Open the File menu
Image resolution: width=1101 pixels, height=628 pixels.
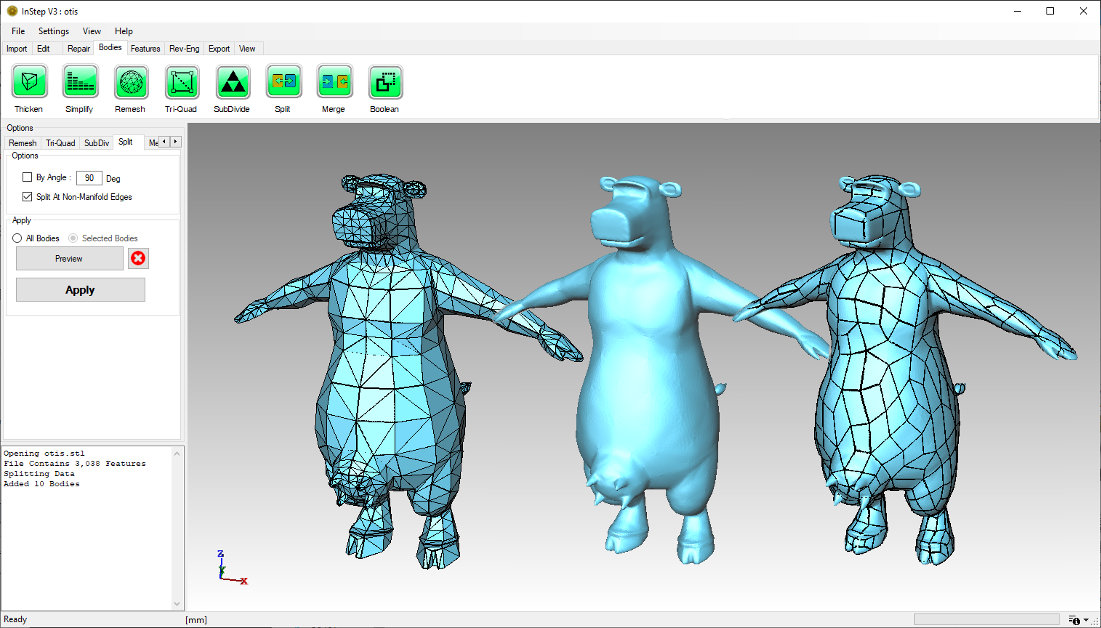coord(18,31)
